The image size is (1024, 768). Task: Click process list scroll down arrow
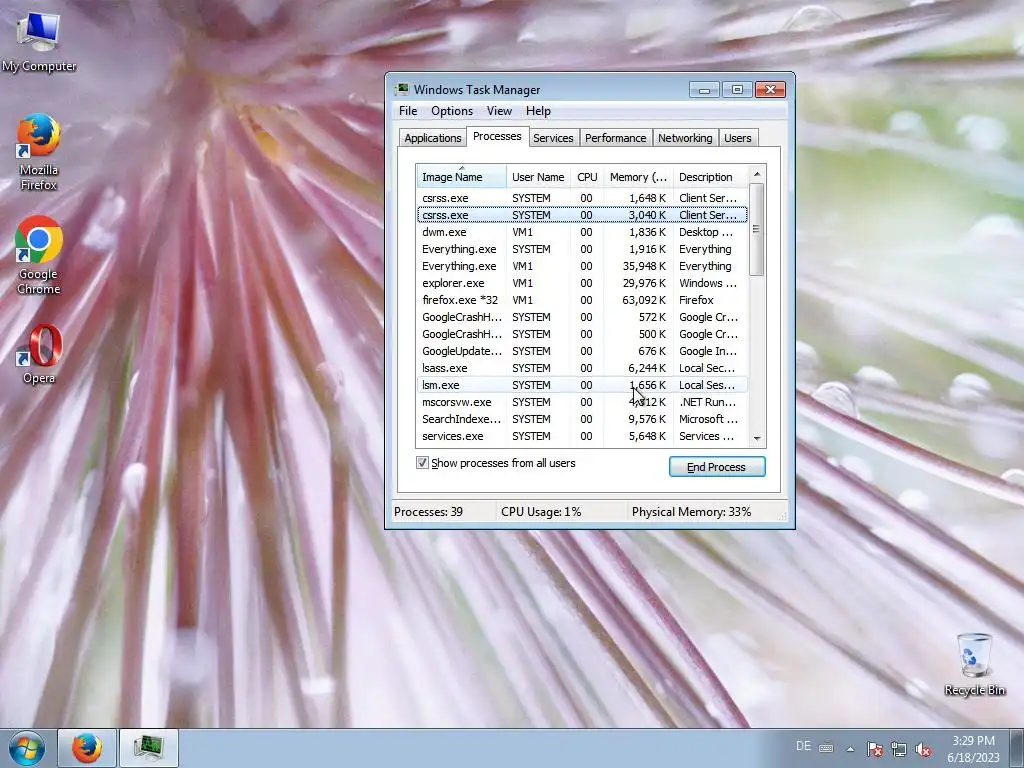(757, 438)
